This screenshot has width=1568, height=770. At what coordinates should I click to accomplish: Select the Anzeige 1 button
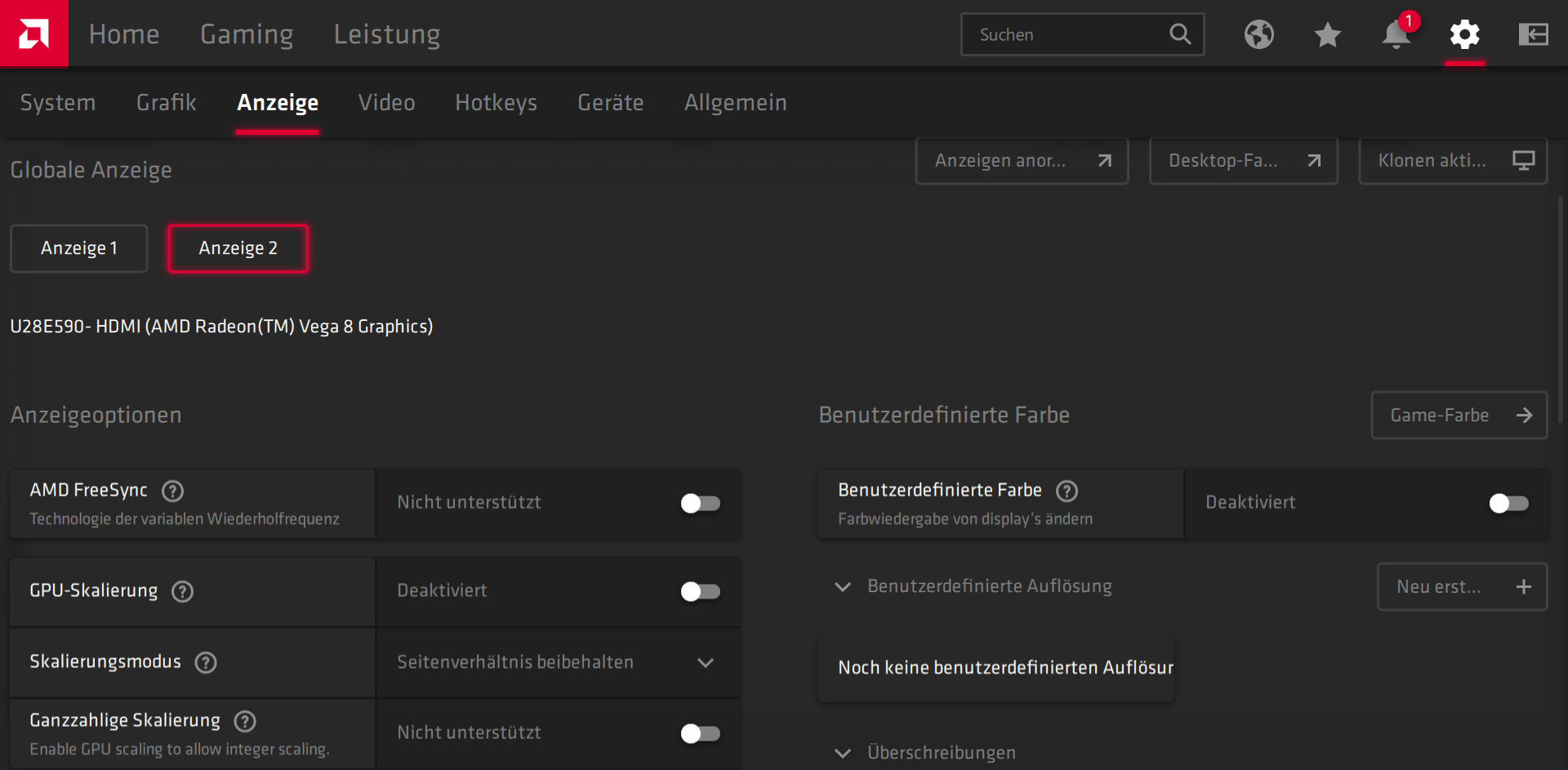click(x=79, y=248)
